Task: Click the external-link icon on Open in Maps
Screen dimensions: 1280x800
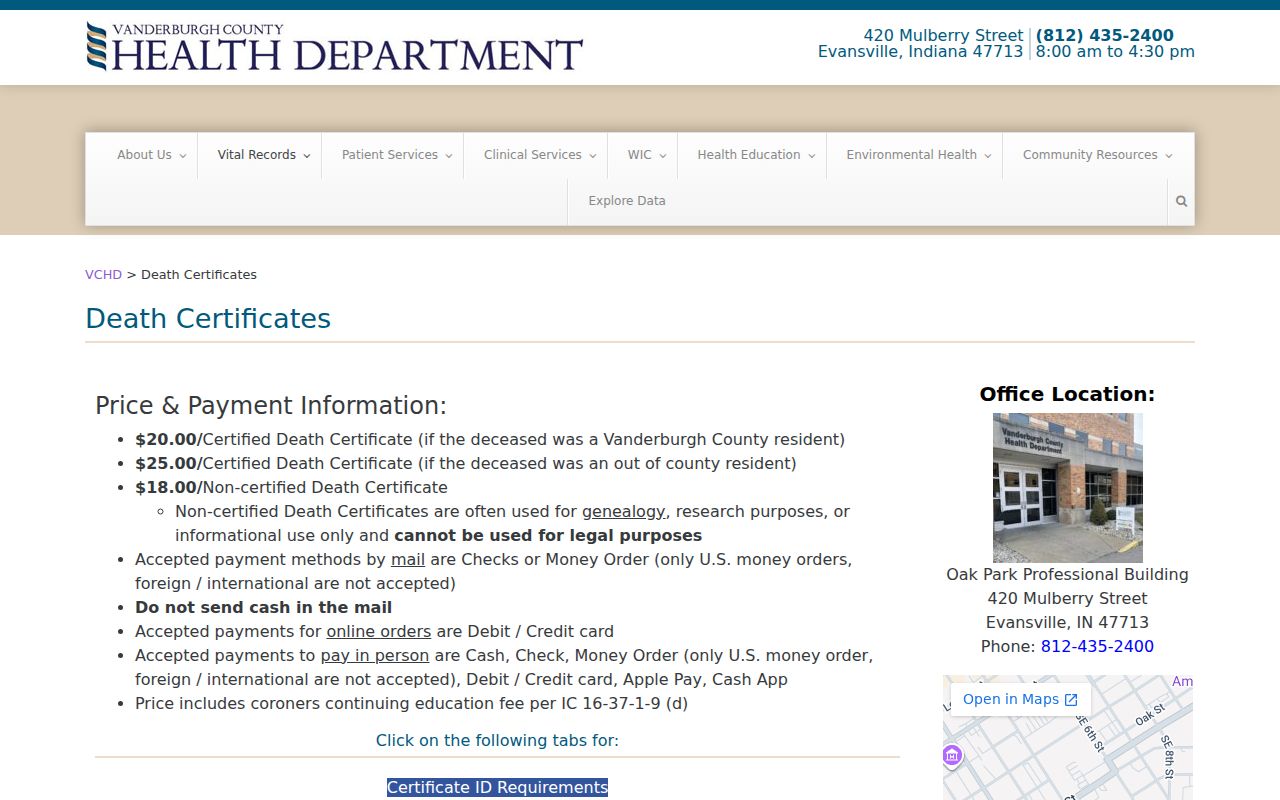Action: [x=1071, y=700]
